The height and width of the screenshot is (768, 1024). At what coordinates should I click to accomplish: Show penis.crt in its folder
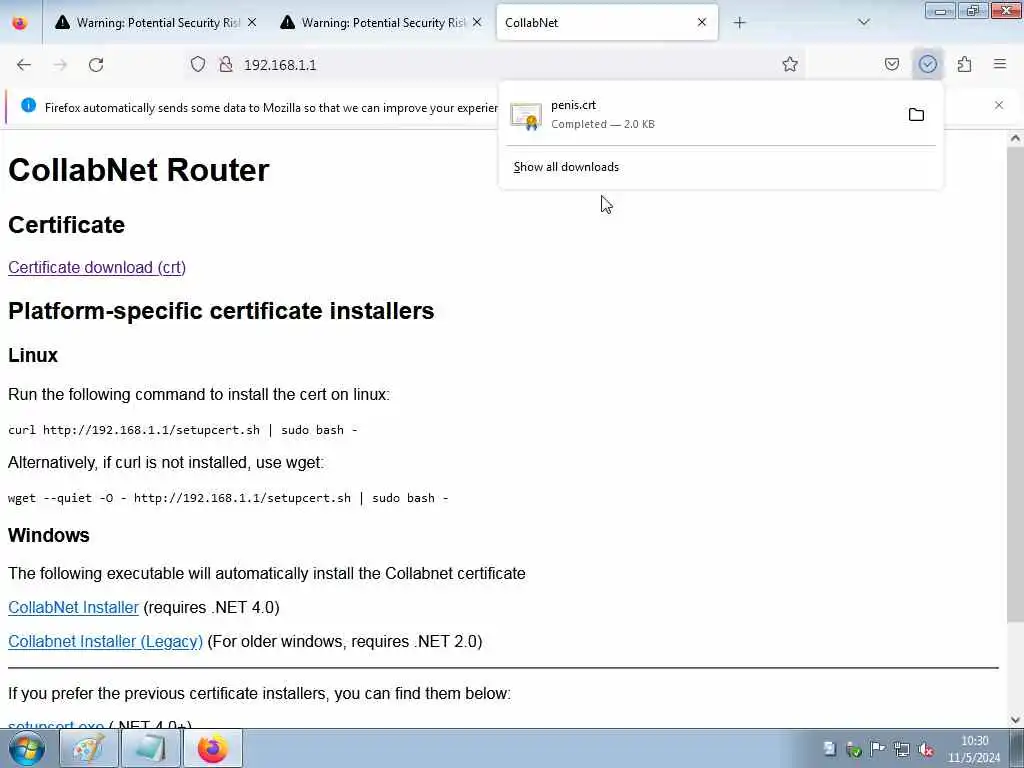916,114
